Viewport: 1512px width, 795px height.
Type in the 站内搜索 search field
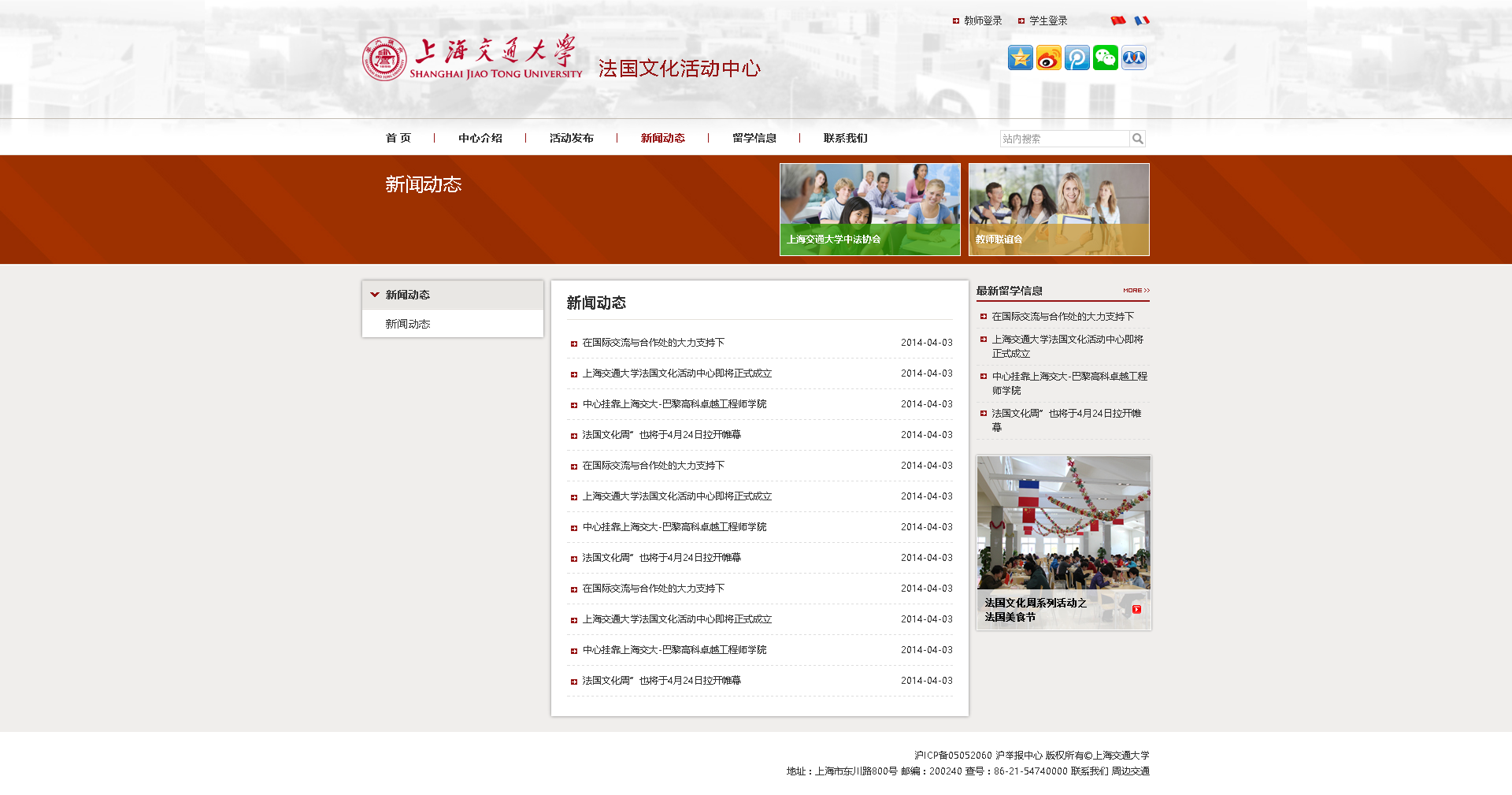(1064, 139)
